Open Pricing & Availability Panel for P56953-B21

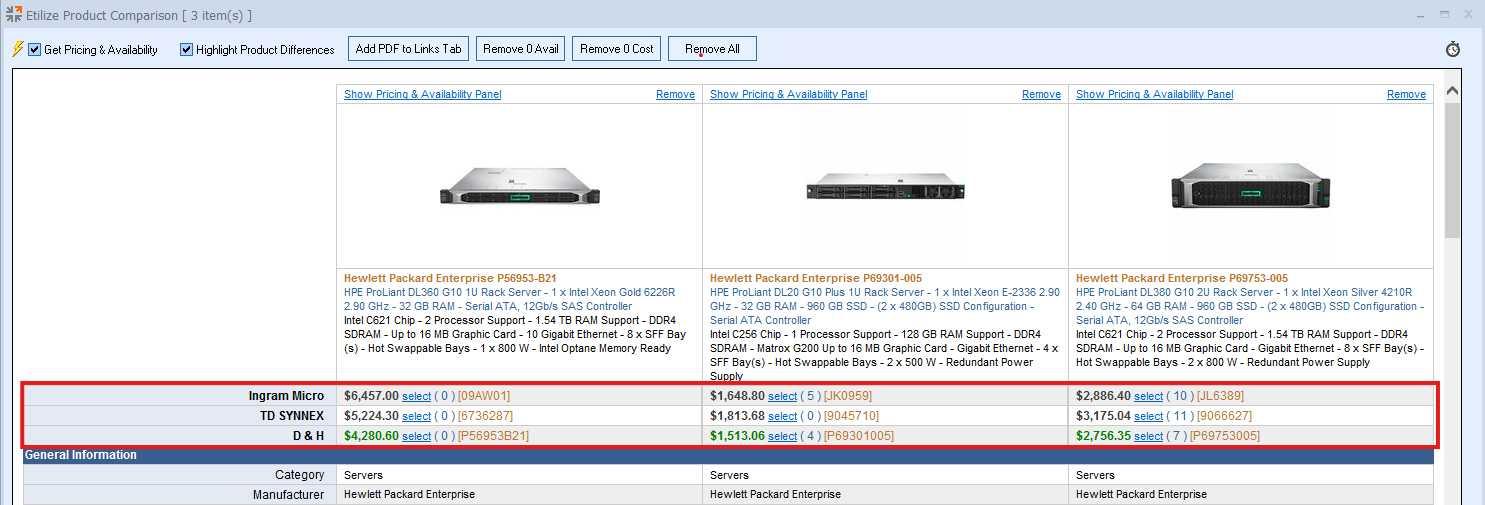point(422,94)
